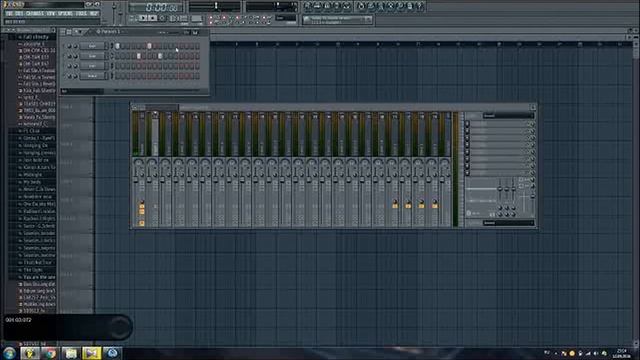640x360 pixels.
Task: Select "You are the one" in browser
Action: pos(39,277)
